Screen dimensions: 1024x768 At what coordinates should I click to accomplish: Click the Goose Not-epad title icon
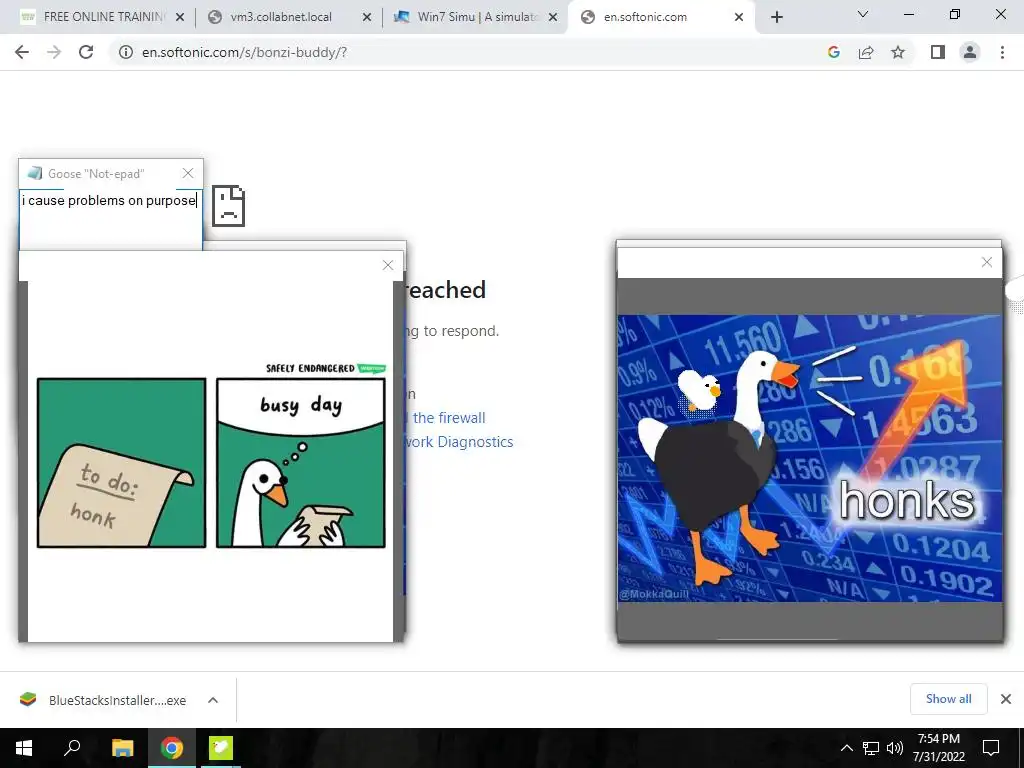click(34, 173)
